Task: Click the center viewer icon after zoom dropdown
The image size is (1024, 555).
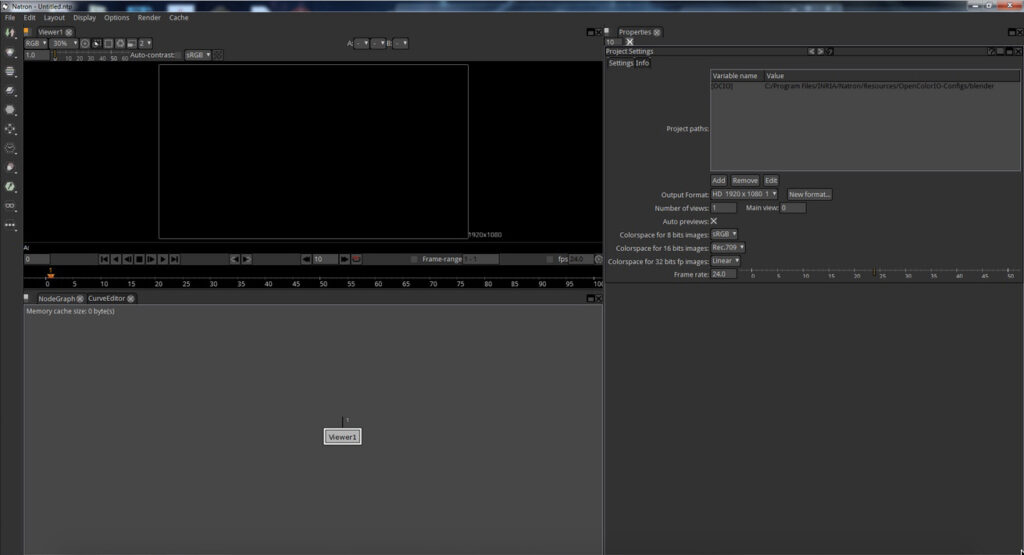Action: click(85, 44)
